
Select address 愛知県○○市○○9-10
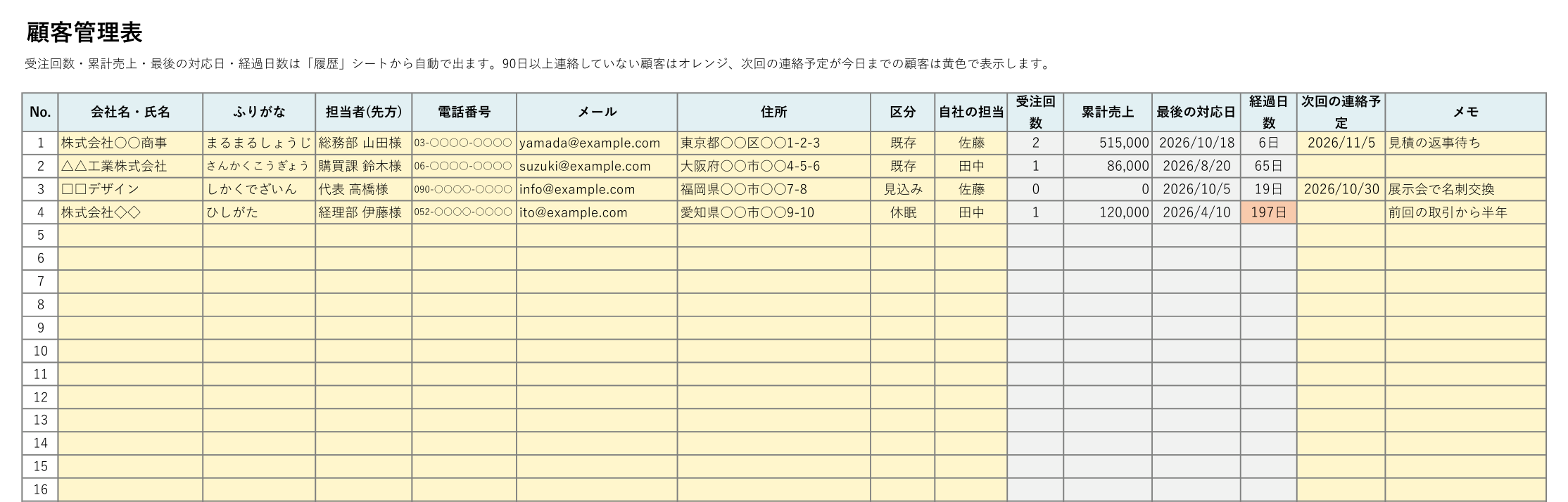point(774,212)
